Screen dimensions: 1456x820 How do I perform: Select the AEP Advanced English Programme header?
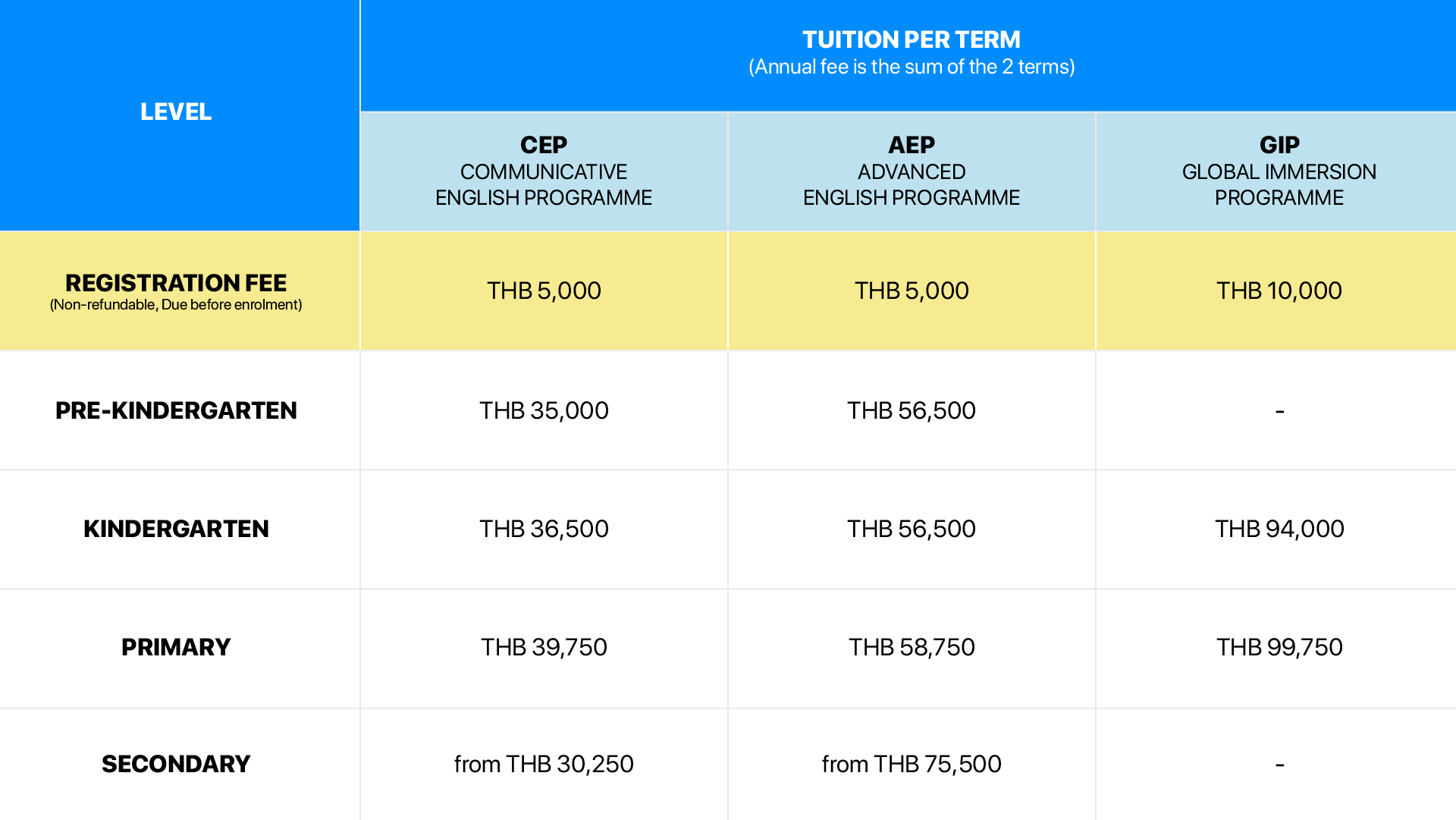coord(911,171)
